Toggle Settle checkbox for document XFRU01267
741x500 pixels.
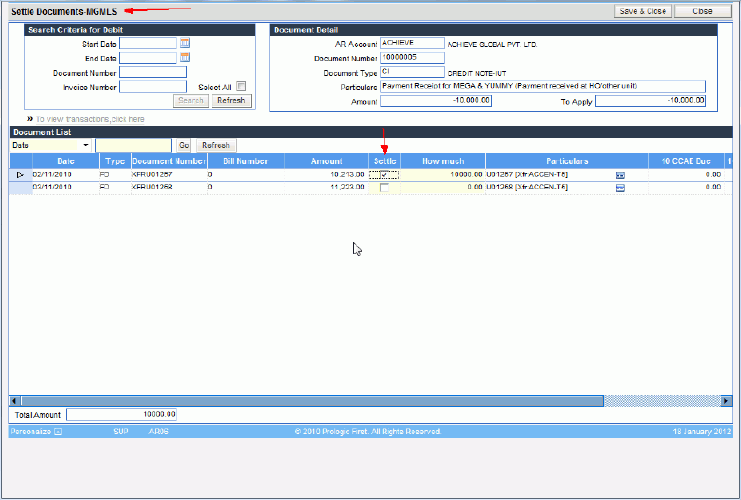point(384,174)
